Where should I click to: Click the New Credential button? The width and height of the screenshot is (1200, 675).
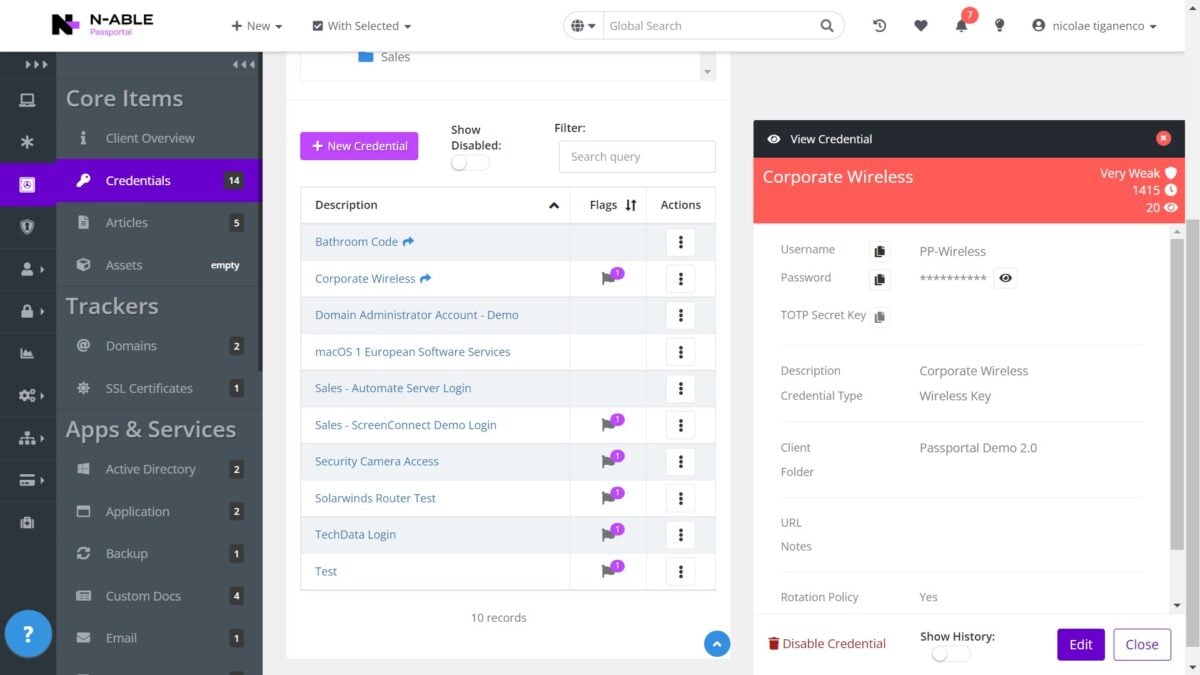tap(359, 146)
